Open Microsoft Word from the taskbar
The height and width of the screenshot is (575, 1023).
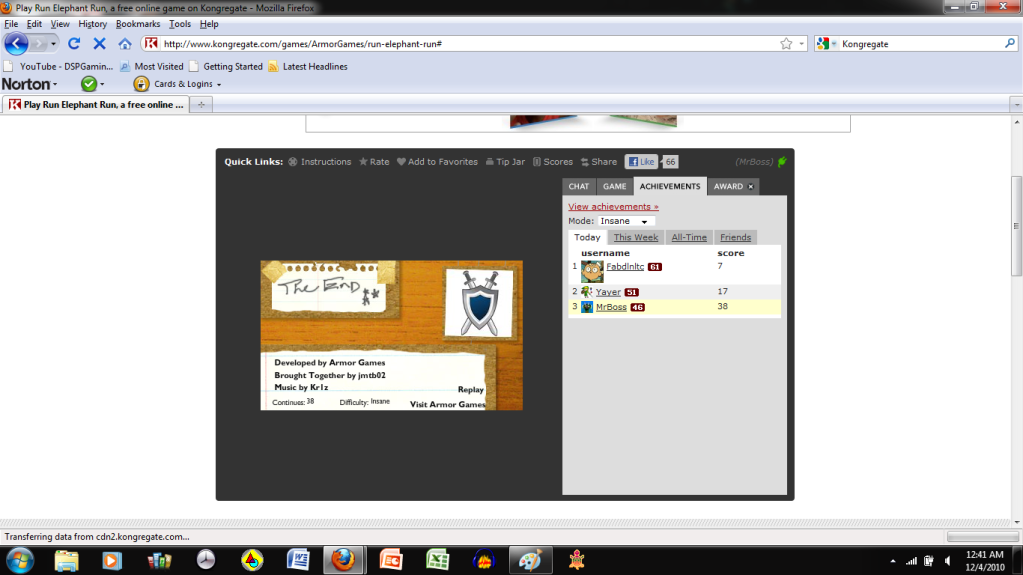coord(298,561)
